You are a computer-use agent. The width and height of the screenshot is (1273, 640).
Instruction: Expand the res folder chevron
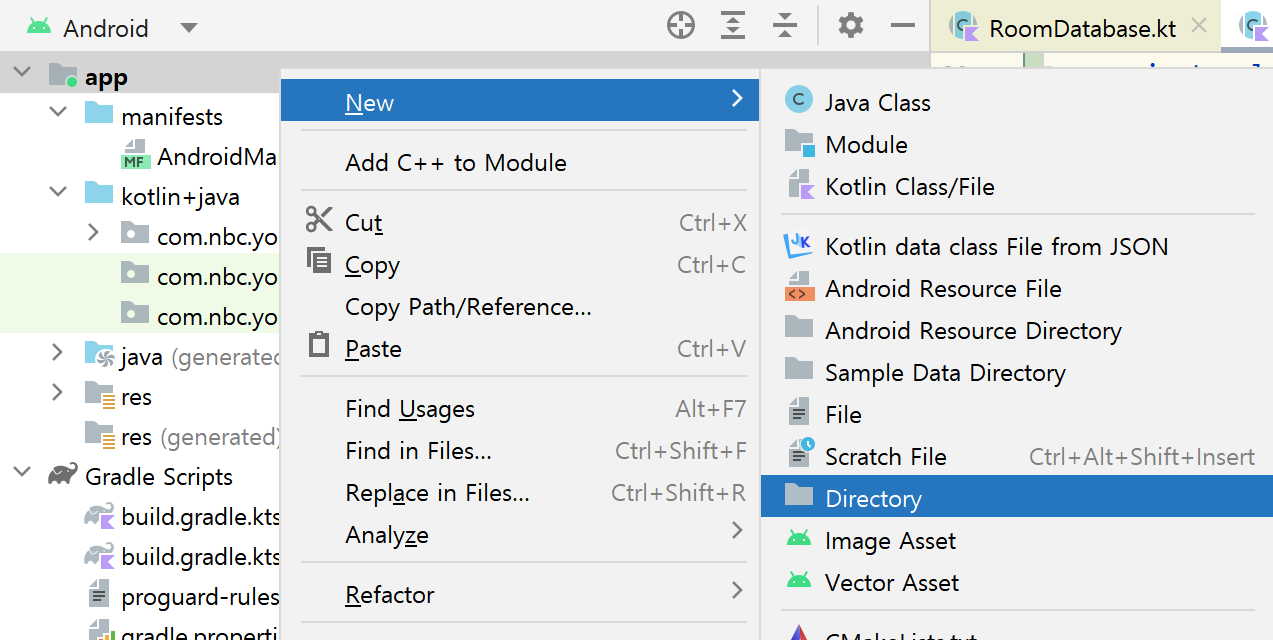point(58,393)
